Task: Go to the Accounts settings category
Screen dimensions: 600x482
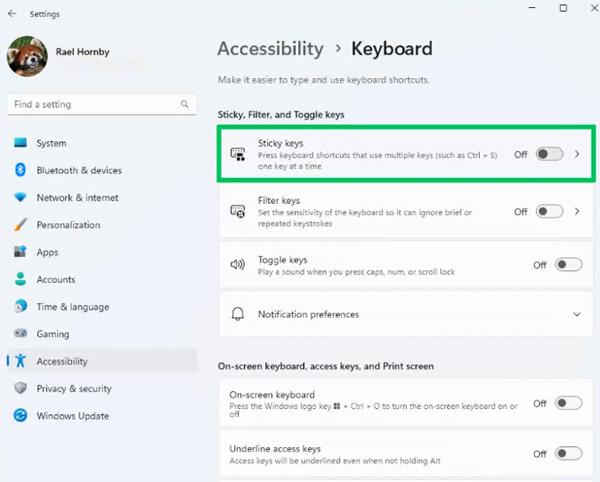Action: click(56, 280)
